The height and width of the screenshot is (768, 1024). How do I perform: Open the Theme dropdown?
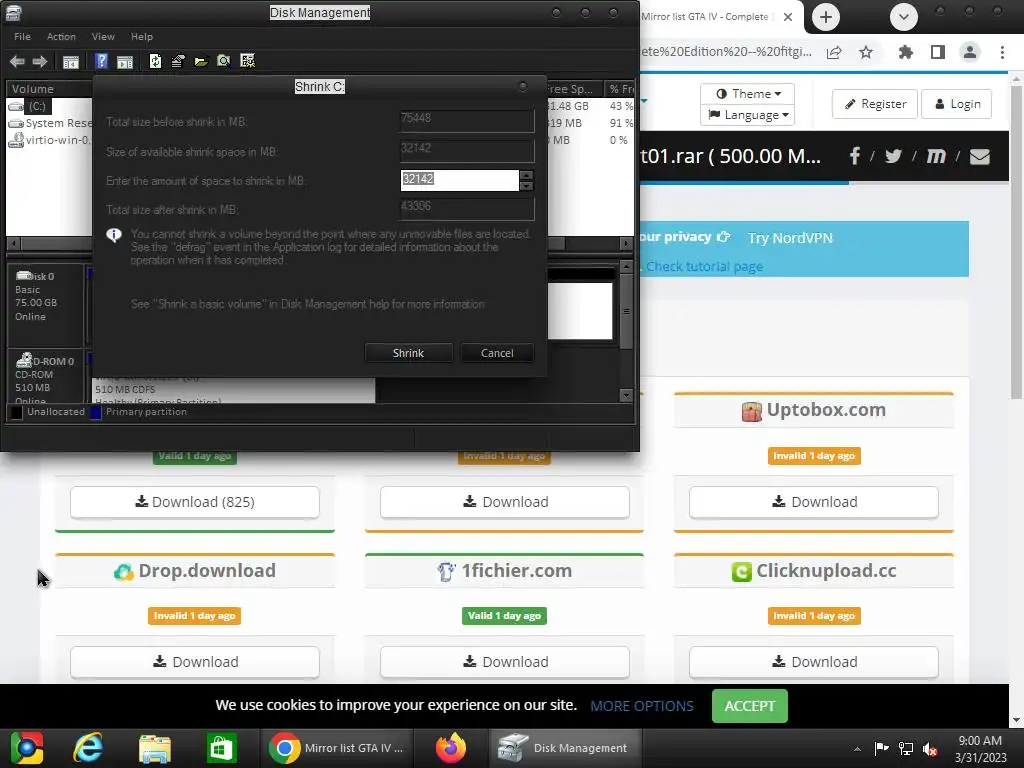tap(748, 94)
